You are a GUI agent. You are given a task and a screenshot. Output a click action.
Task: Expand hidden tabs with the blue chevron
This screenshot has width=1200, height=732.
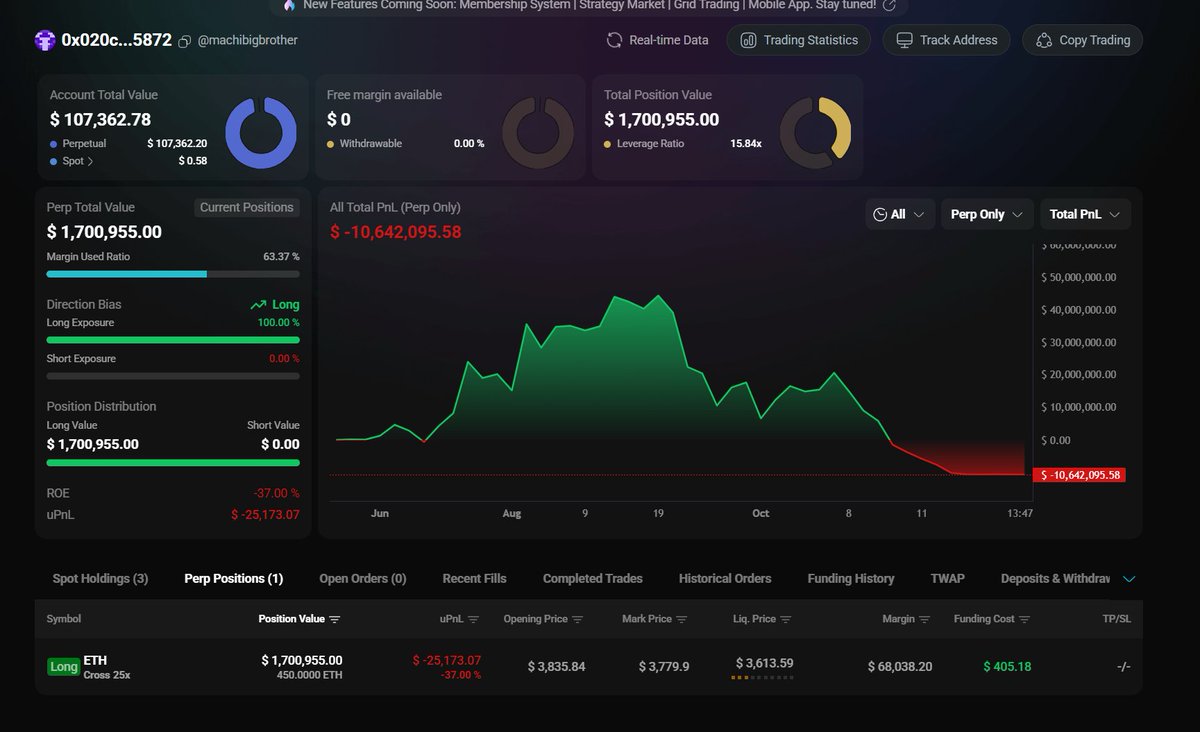coord(1130,578)
